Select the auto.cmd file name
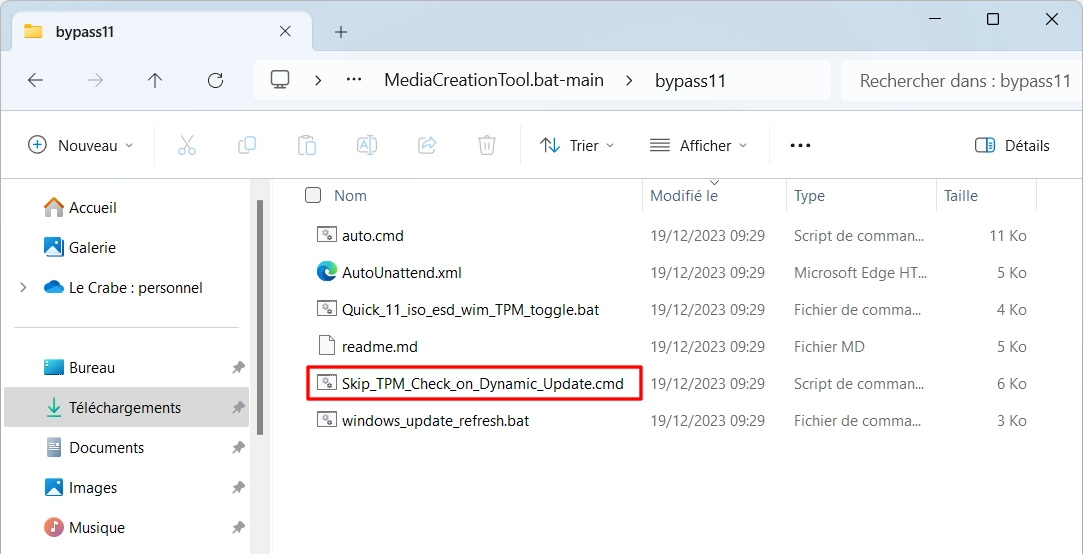The image size is (1083, 554). pyautogui.click(x=373, y=236)
